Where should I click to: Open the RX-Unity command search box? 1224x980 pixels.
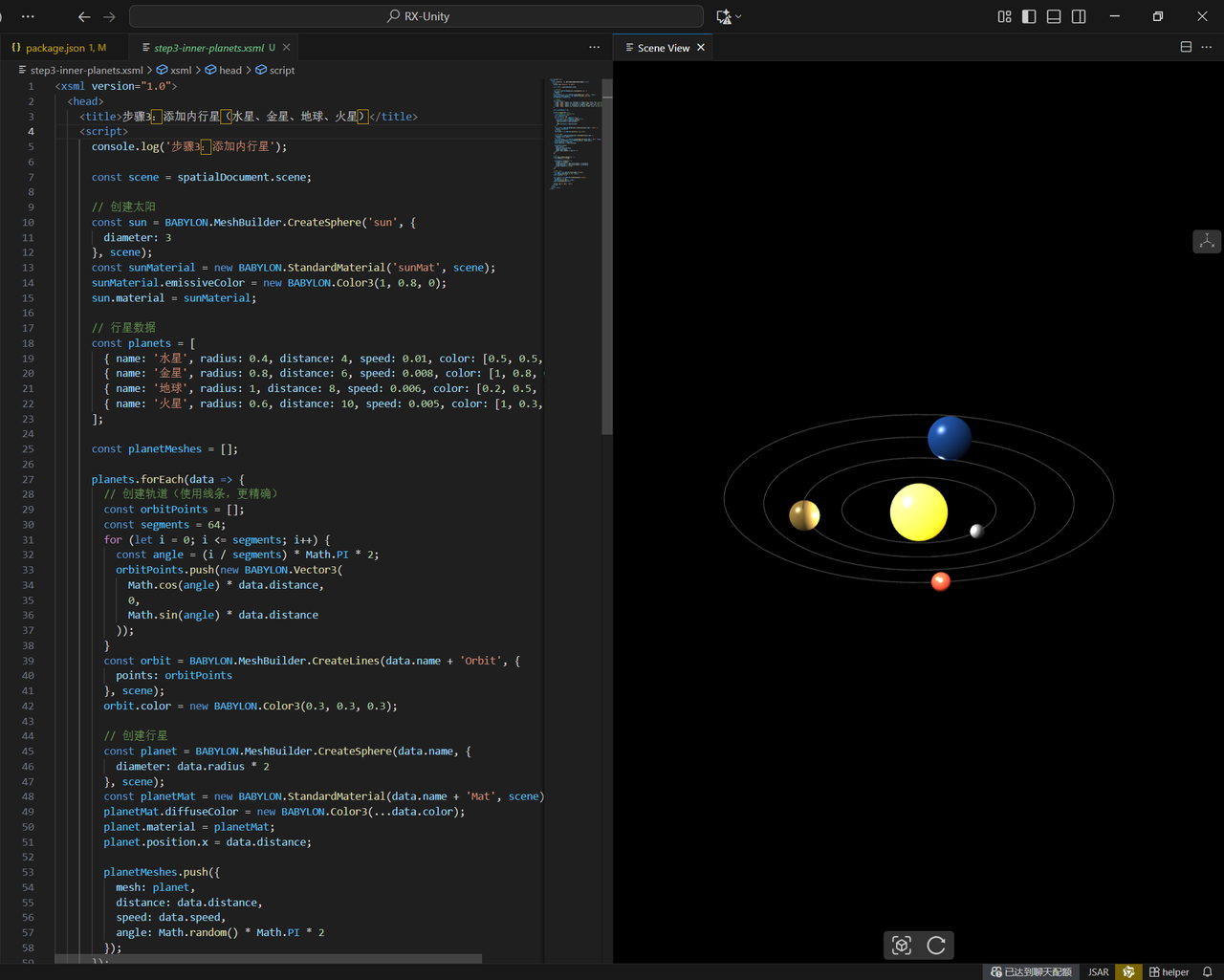click(x=417, y=16)
